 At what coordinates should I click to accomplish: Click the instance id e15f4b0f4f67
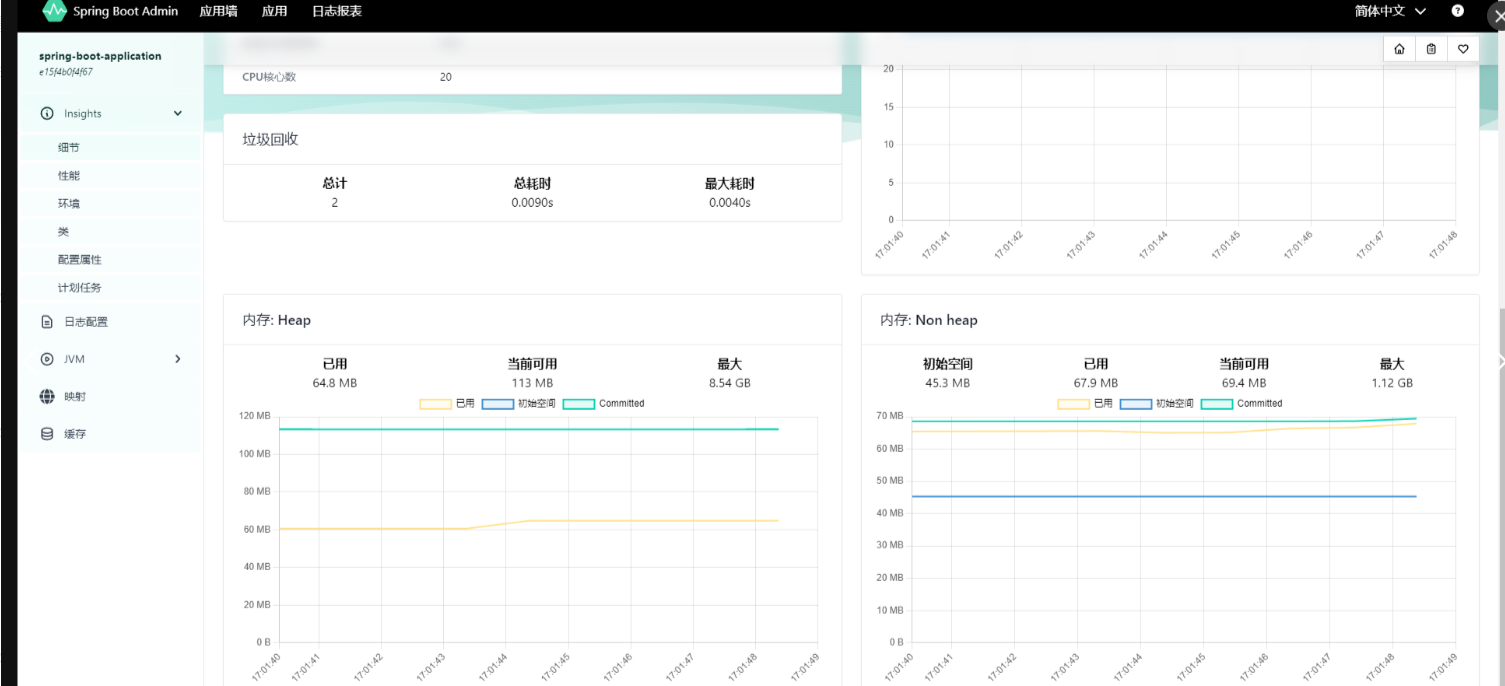[x=66, y=72]
